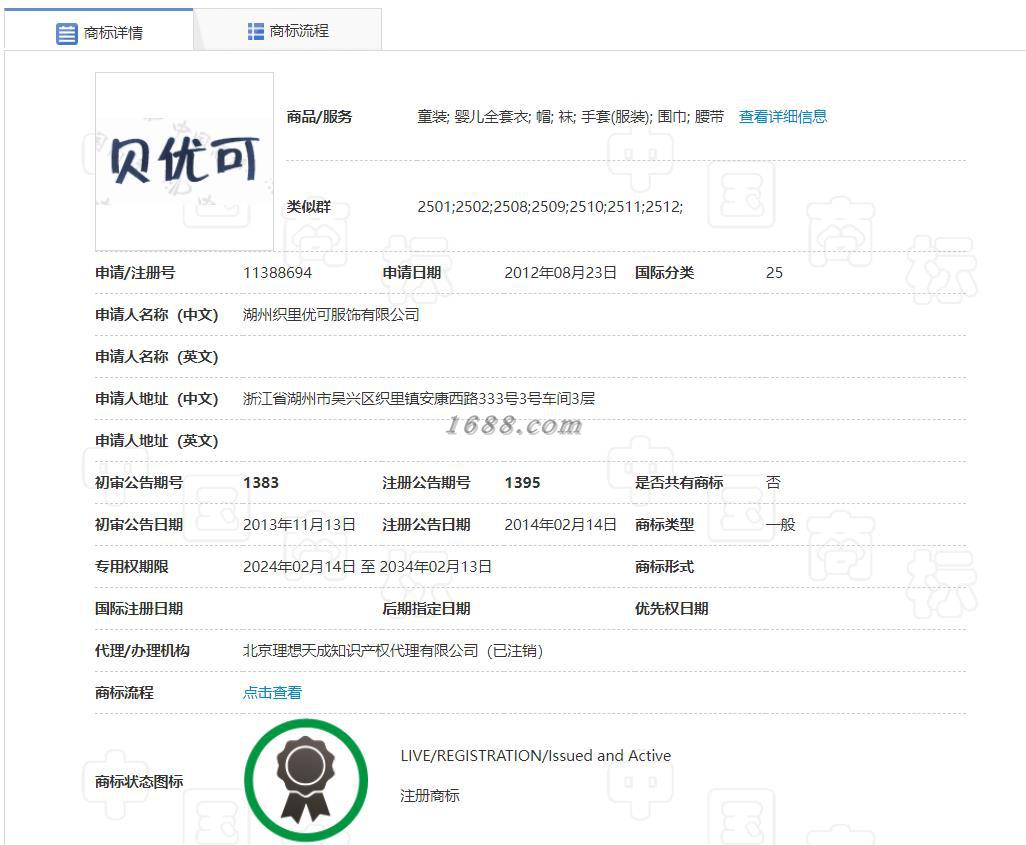Open the 商标流程 tab
Screen dimensions: 1026x845
pyautogui.click(x=288, y=30)
